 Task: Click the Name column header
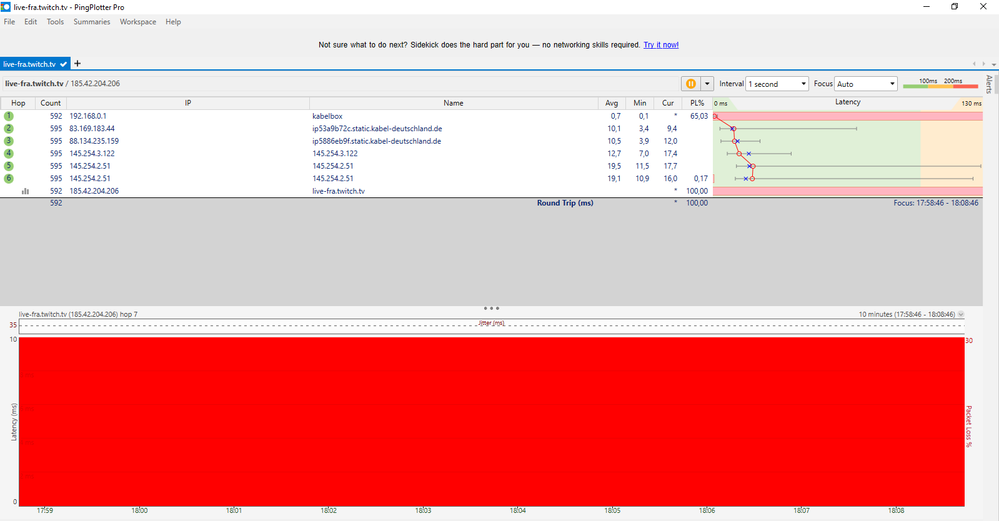[x=453, y=103]
